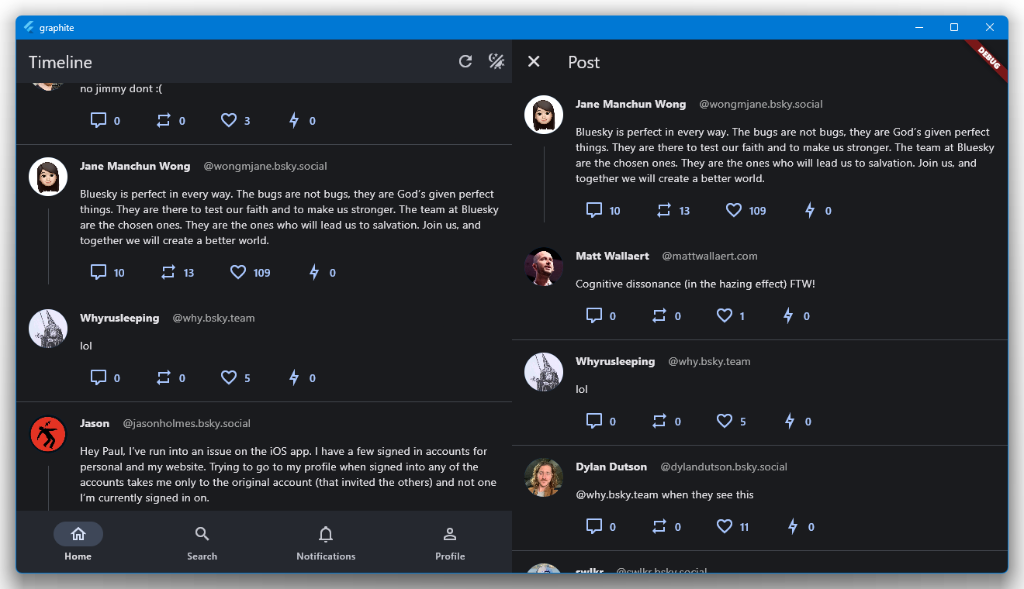Open the Search tab
Screen dimensions: 1024x589
click(202, 542)
